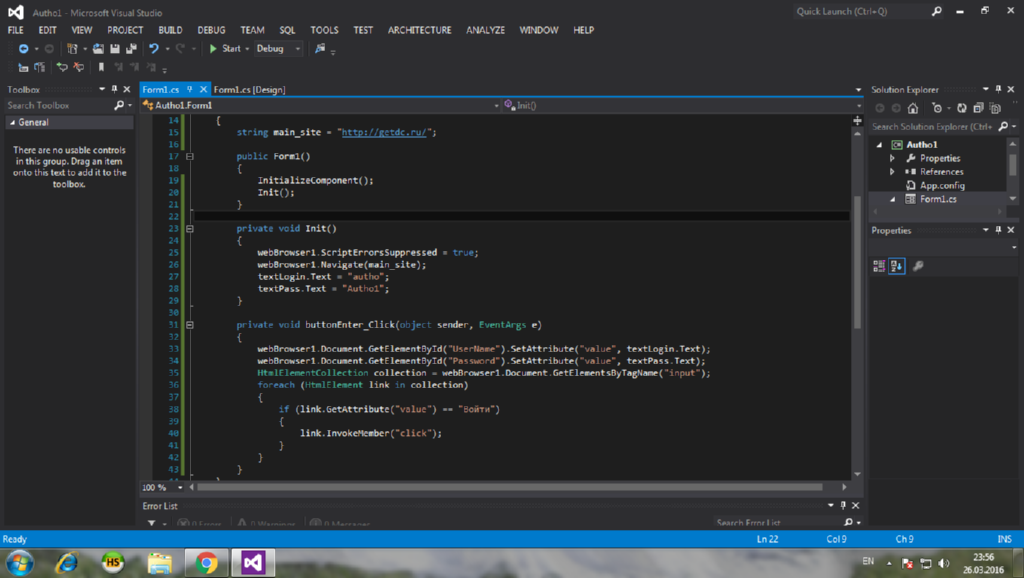
Task: Click the Quick Launch input field
Action: coord(861,12)
